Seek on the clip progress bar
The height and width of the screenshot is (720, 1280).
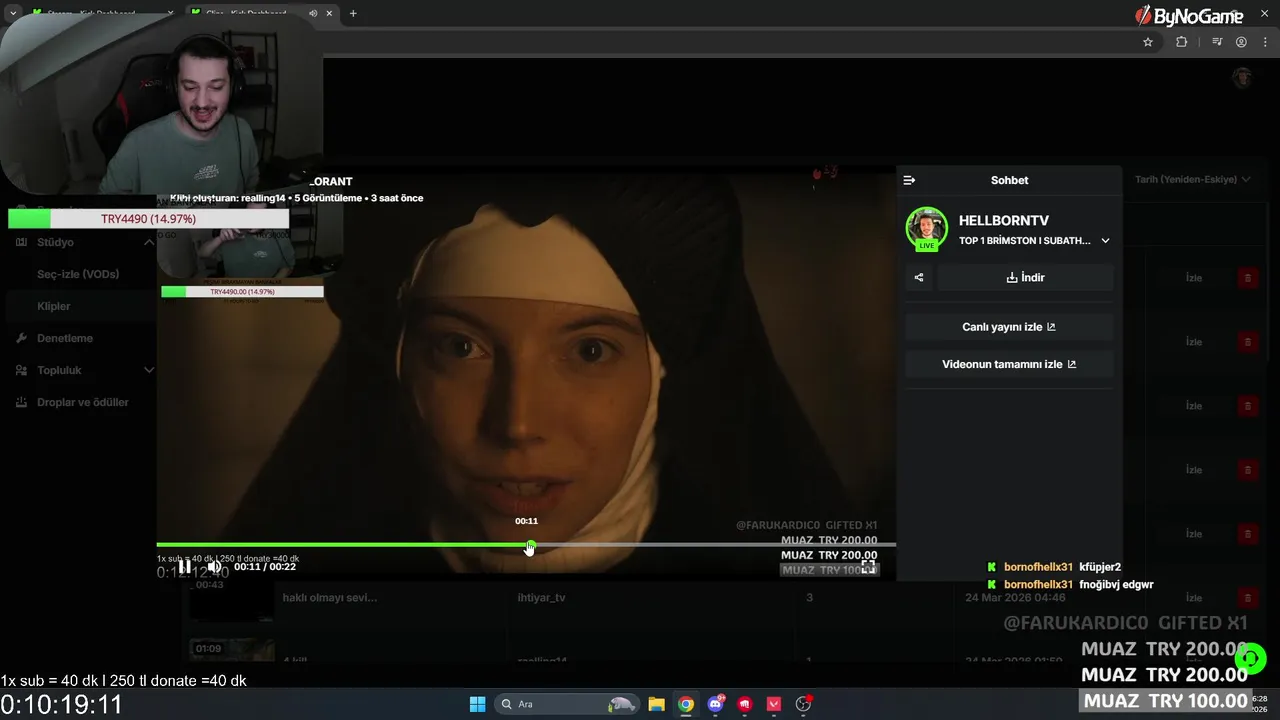tap(526, 545)
